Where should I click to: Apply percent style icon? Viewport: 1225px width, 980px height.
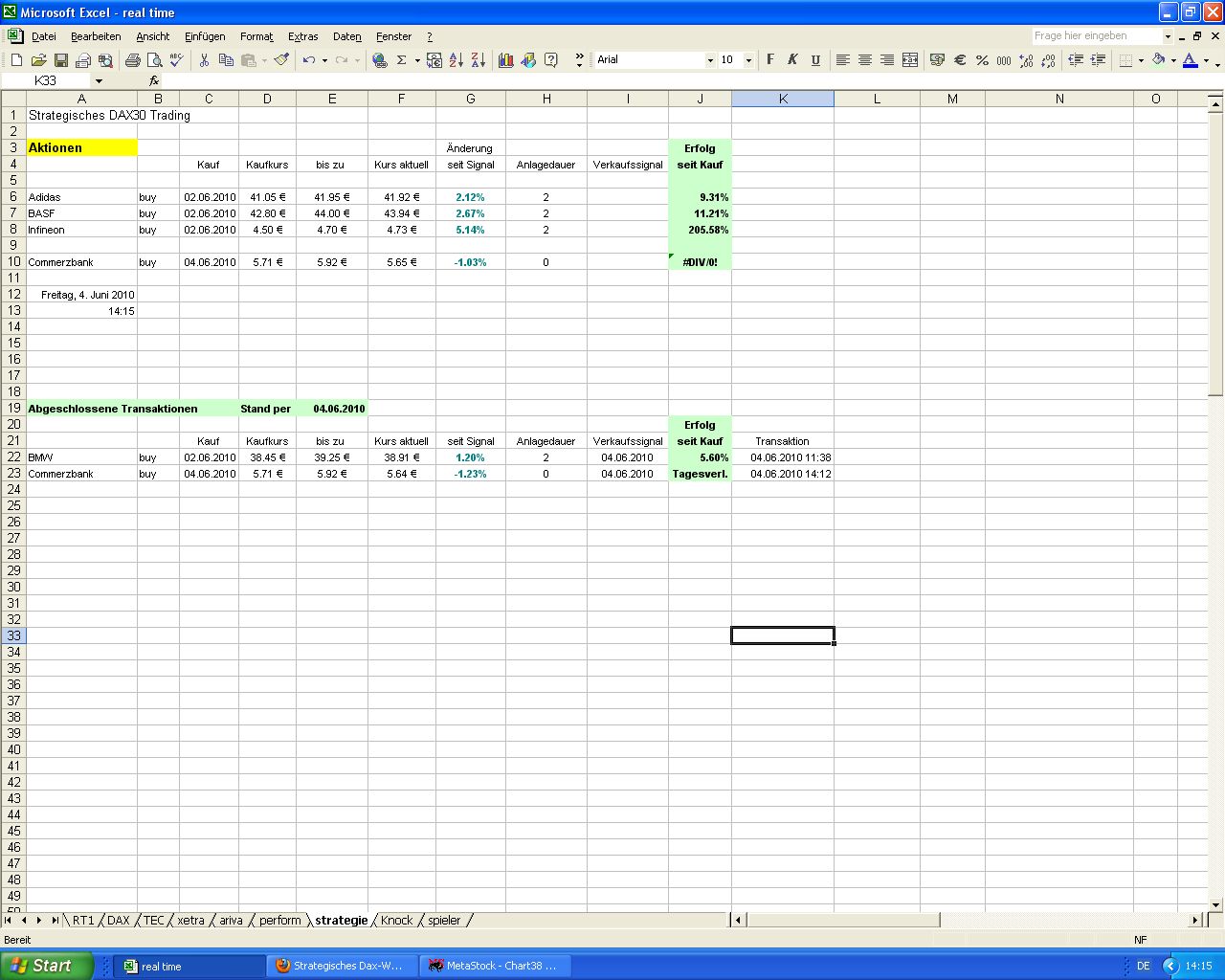(x=981, y=59)
